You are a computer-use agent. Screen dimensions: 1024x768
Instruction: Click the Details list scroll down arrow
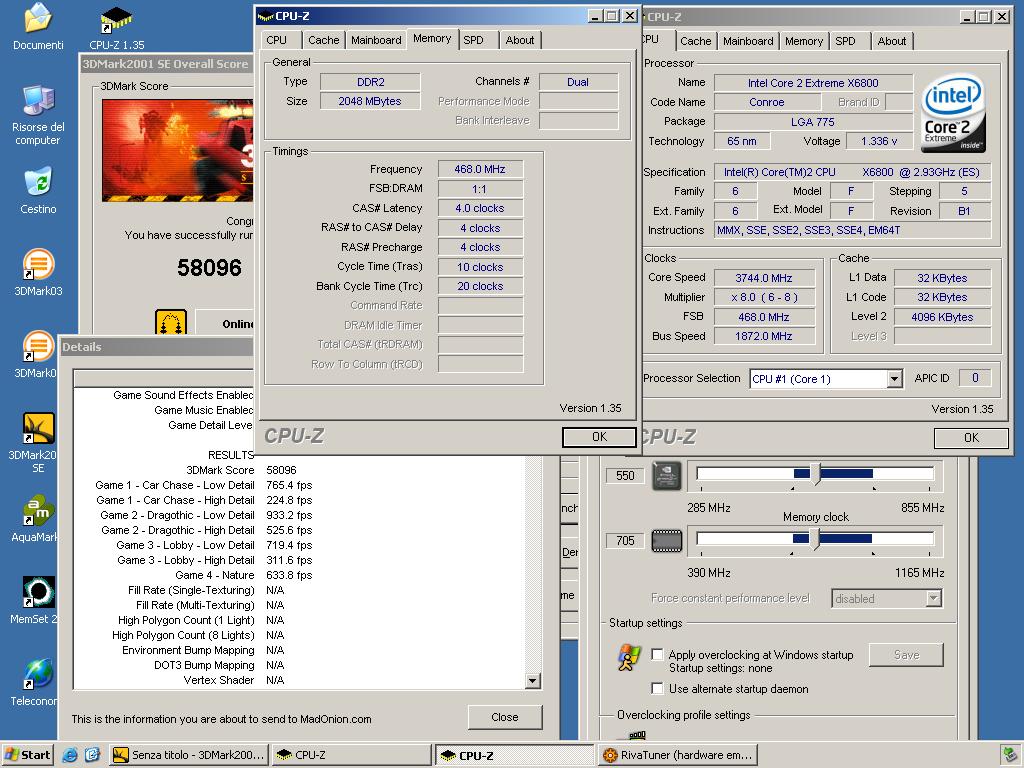533,681
